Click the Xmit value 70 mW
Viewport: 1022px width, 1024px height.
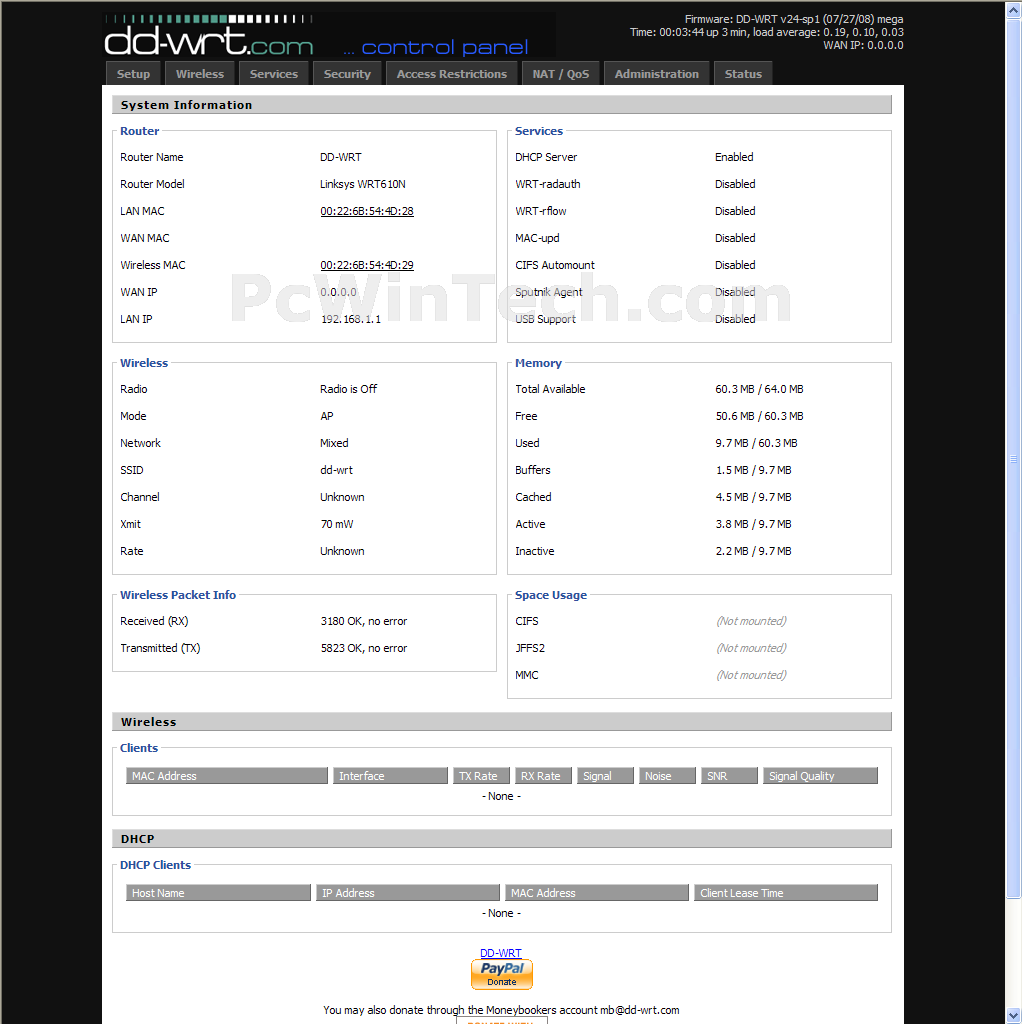[x=337, y=524]
